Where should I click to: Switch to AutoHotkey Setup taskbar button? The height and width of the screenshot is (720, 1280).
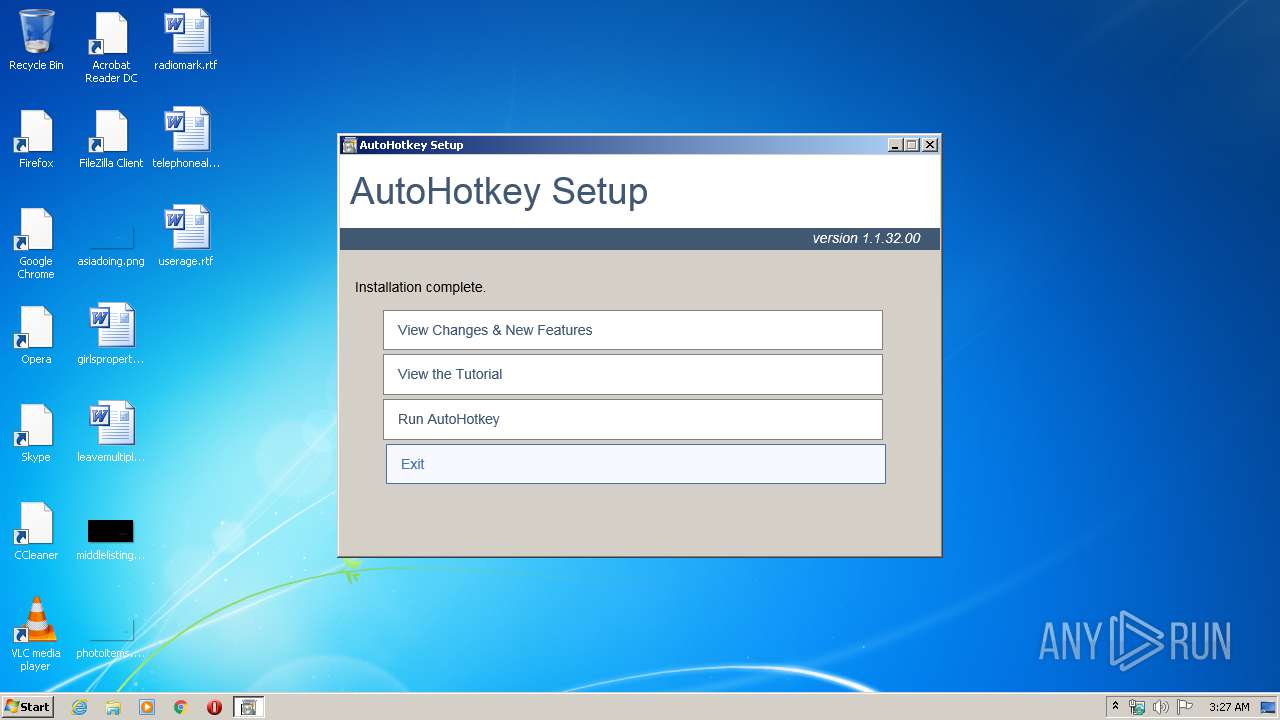point(248,707)
